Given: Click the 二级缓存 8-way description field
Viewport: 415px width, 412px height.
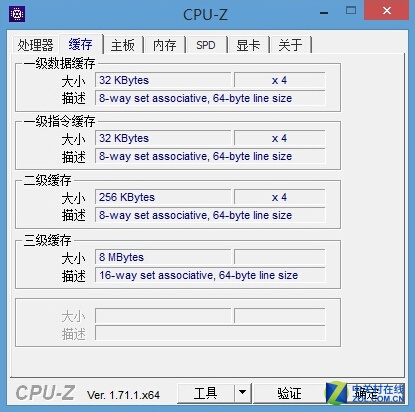Looking at the screenshot, I should click(210, 215).
